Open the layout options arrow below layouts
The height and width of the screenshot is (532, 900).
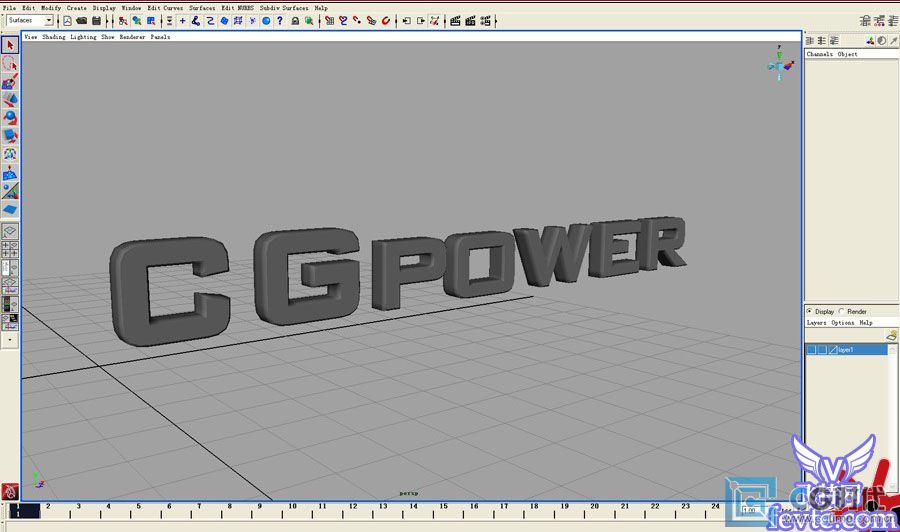point(10,340)
